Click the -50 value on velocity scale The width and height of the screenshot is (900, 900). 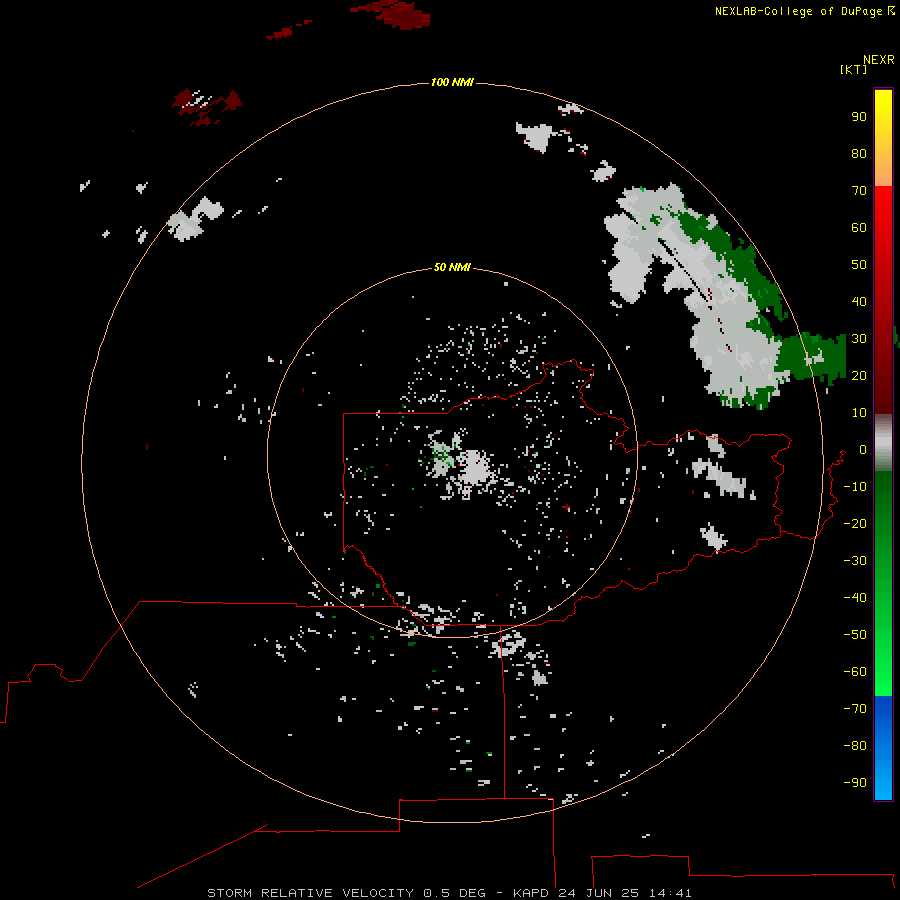855,635
